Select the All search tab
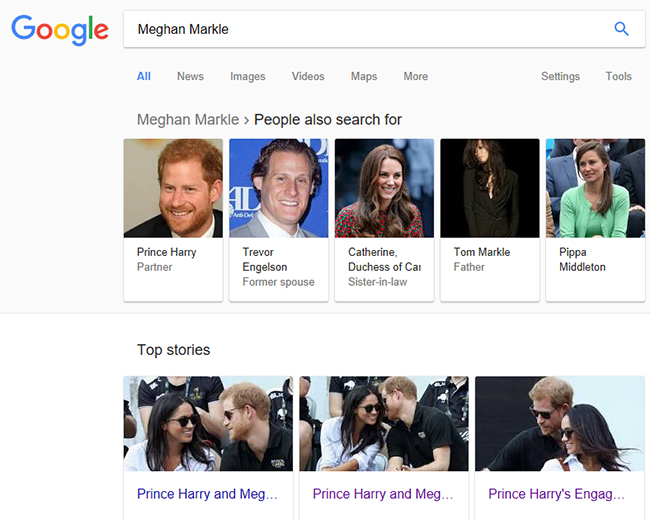 coord(144,76)
